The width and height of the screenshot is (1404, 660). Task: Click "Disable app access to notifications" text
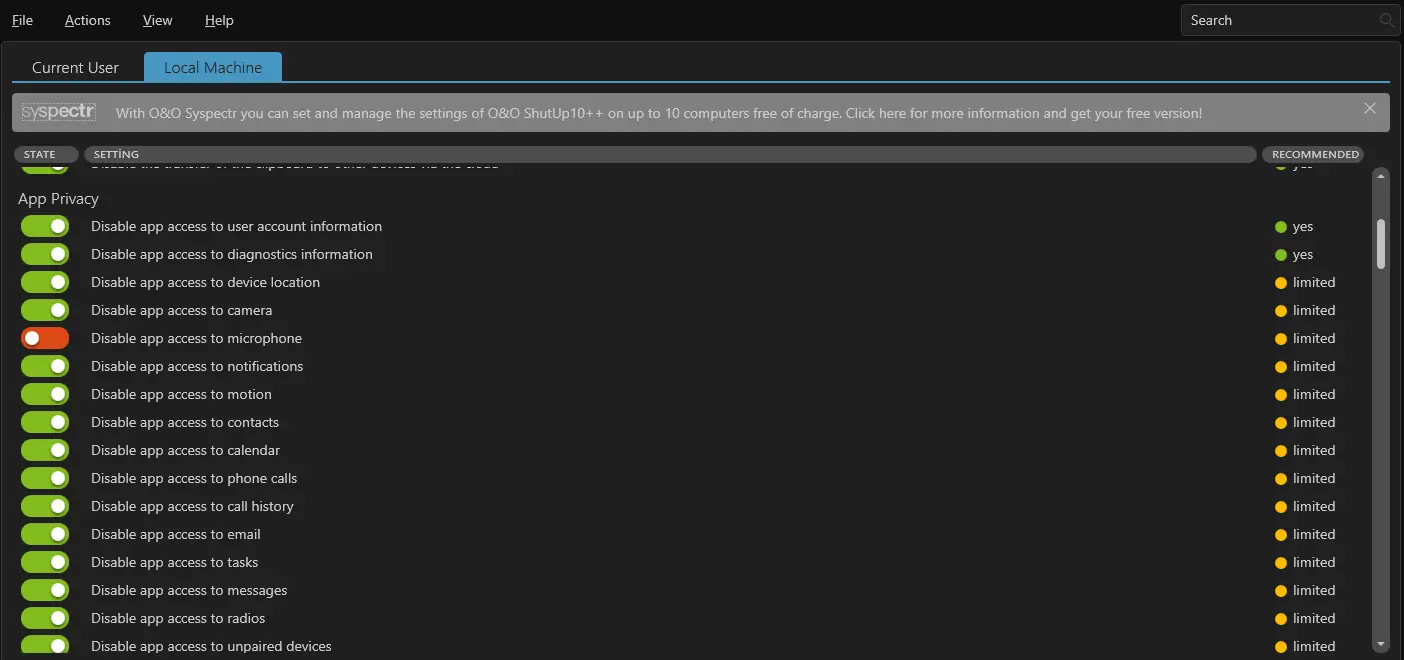click(x=197, y=366)
